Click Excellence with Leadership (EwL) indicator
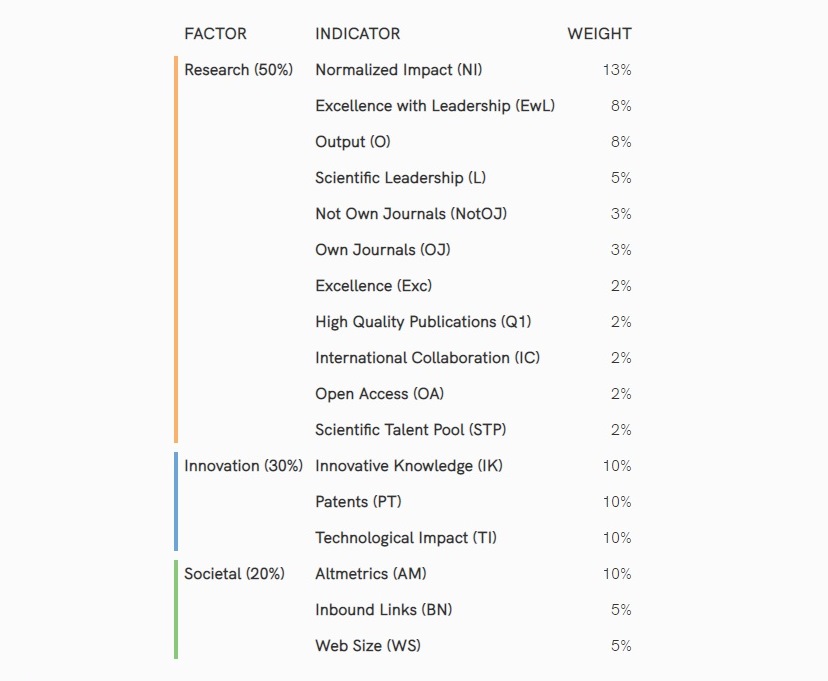Viewport: 828px width, 681px height. (434, 106)
